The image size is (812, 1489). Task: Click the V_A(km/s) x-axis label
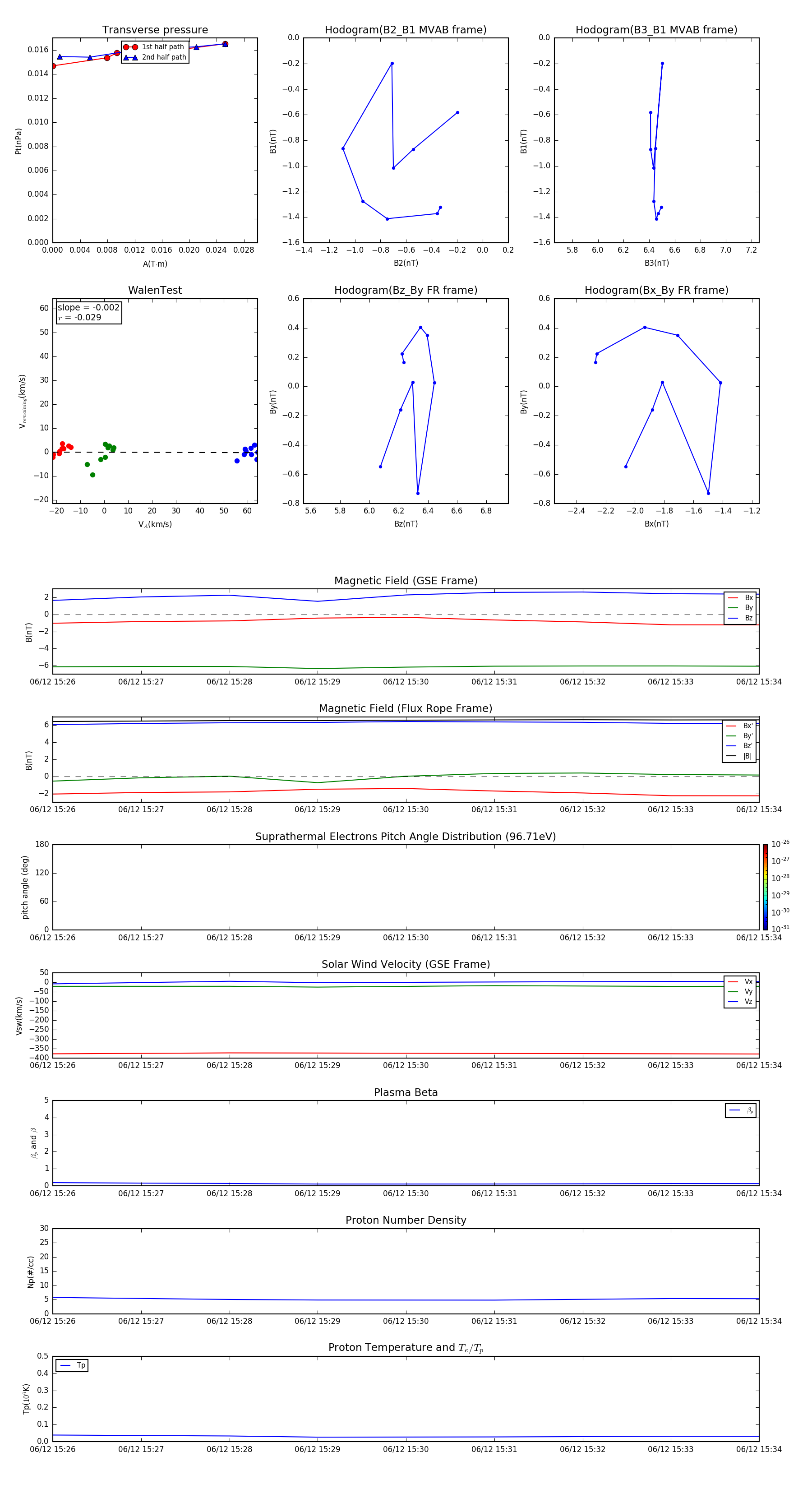tap(155, 525)
